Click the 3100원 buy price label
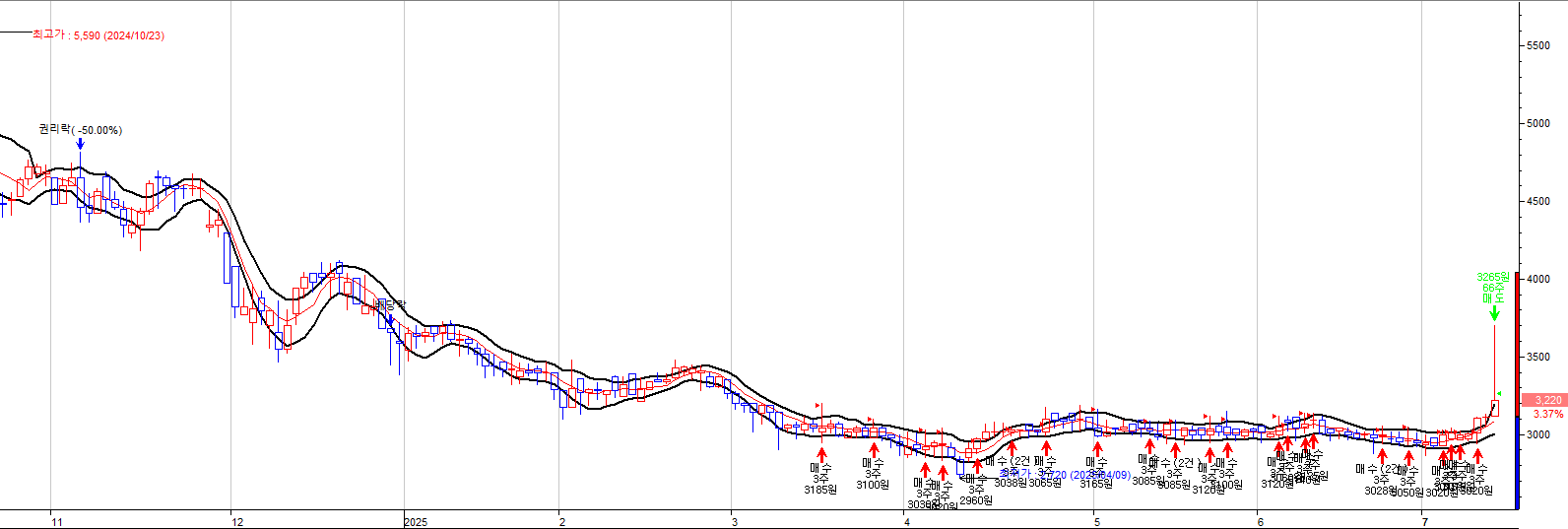 point(873,485)
